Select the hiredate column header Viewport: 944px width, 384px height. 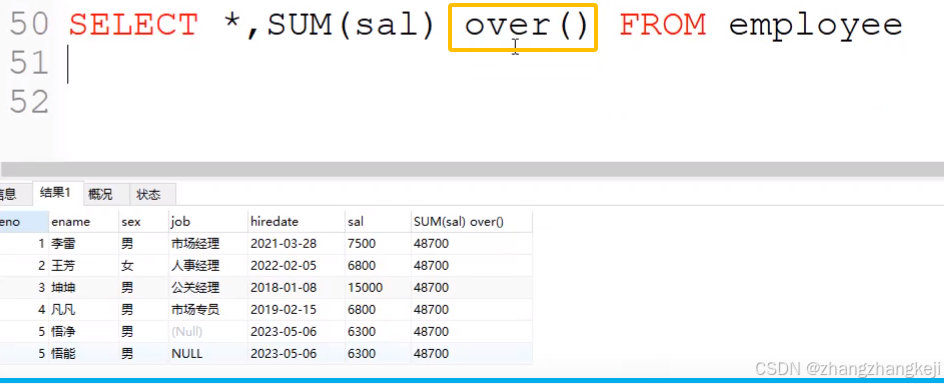pos(296,221)
